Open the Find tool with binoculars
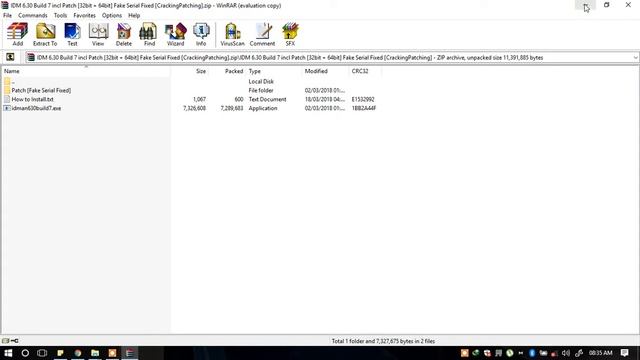Screen dimensions: 640x360 tap(149, 34)
